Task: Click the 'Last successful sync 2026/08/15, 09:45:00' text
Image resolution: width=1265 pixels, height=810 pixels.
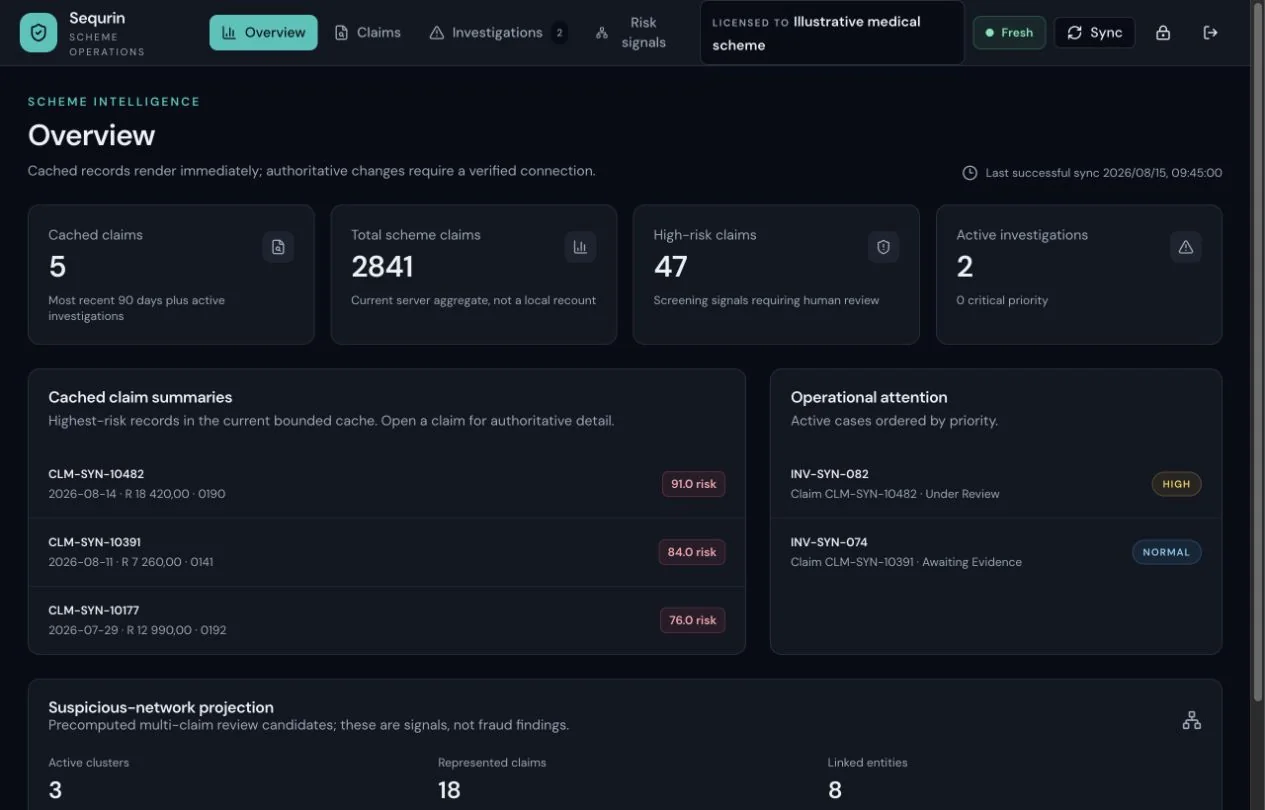Action: 1104,173
